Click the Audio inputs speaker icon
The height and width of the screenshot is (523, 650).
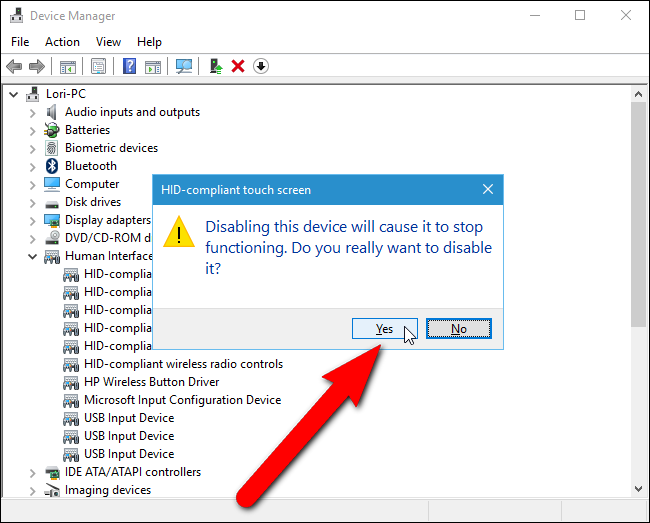pyautogui.click(x=52, y=112)
